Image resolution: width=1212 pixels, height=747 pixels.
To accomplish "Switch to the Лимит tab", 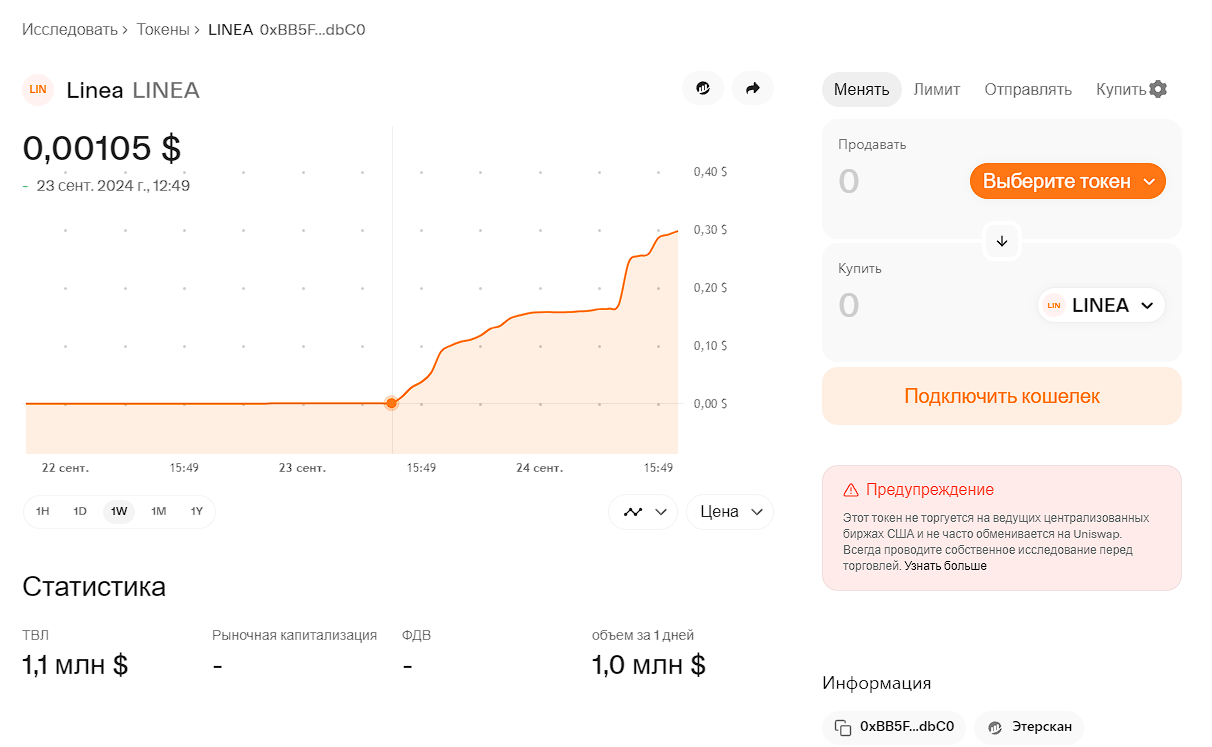I will (x=937, y=88).
